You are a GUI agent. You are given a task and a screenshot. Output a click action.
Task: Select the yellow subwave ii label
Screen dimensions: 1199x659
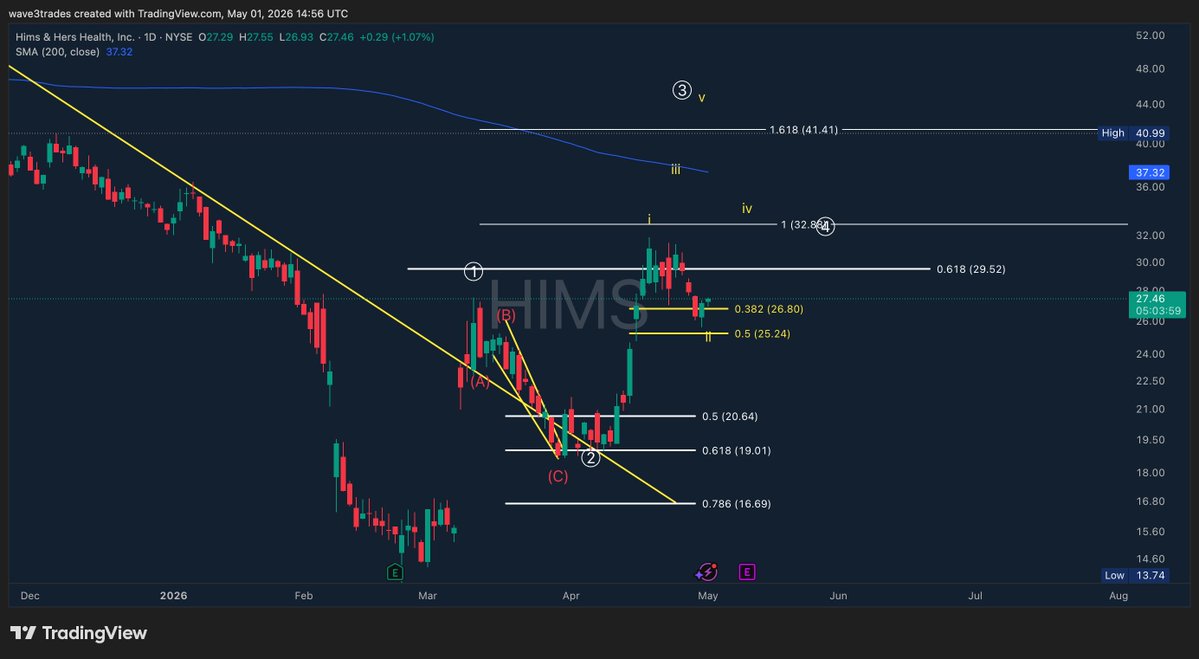(708, 336)
